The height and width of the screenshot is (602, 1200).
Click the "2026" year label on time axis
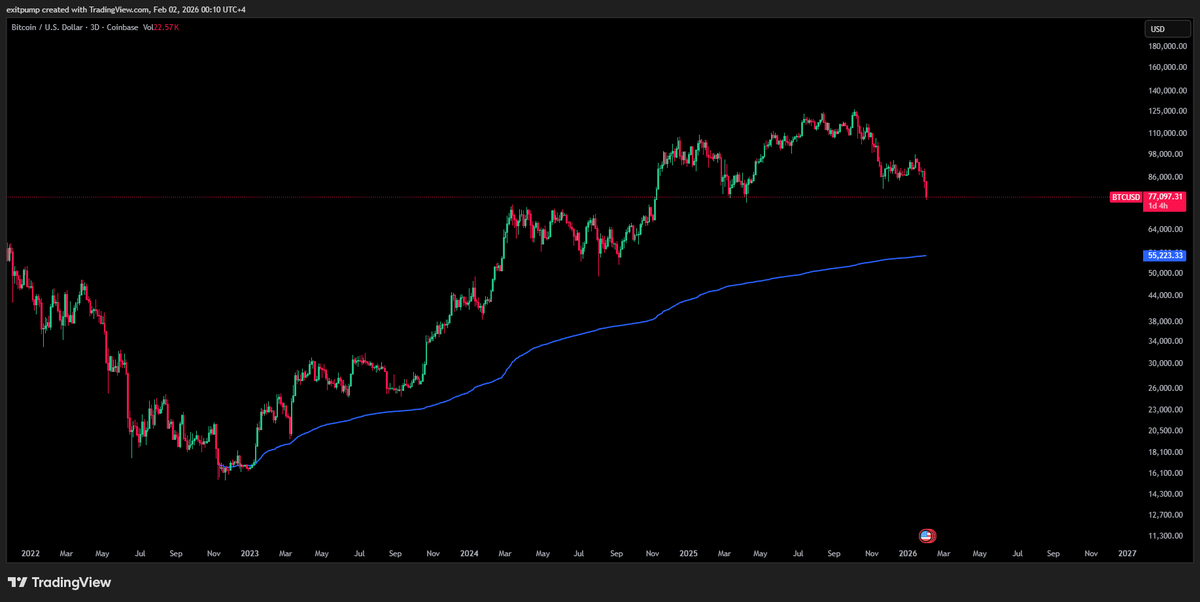tap(908, 553)
